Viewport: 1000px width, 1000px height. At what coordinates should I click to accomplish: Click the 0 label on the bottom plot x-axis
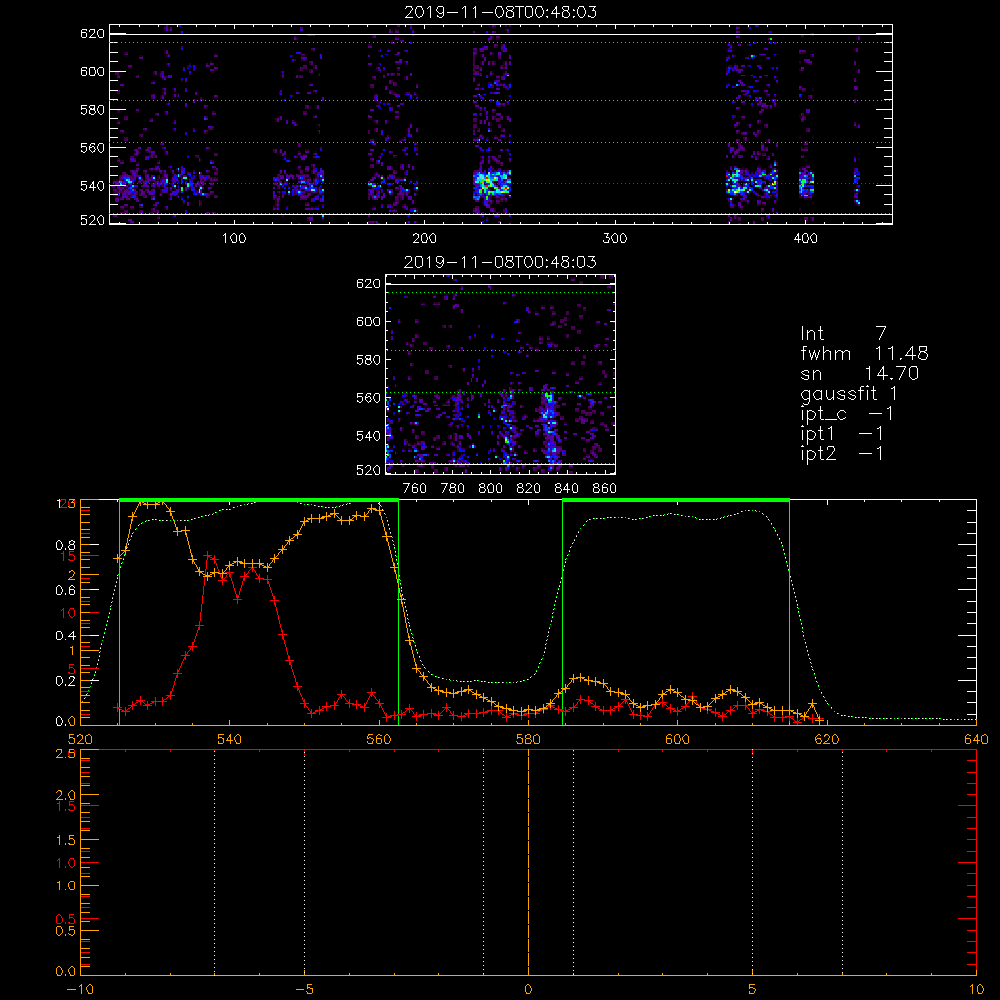pos(528,989)
